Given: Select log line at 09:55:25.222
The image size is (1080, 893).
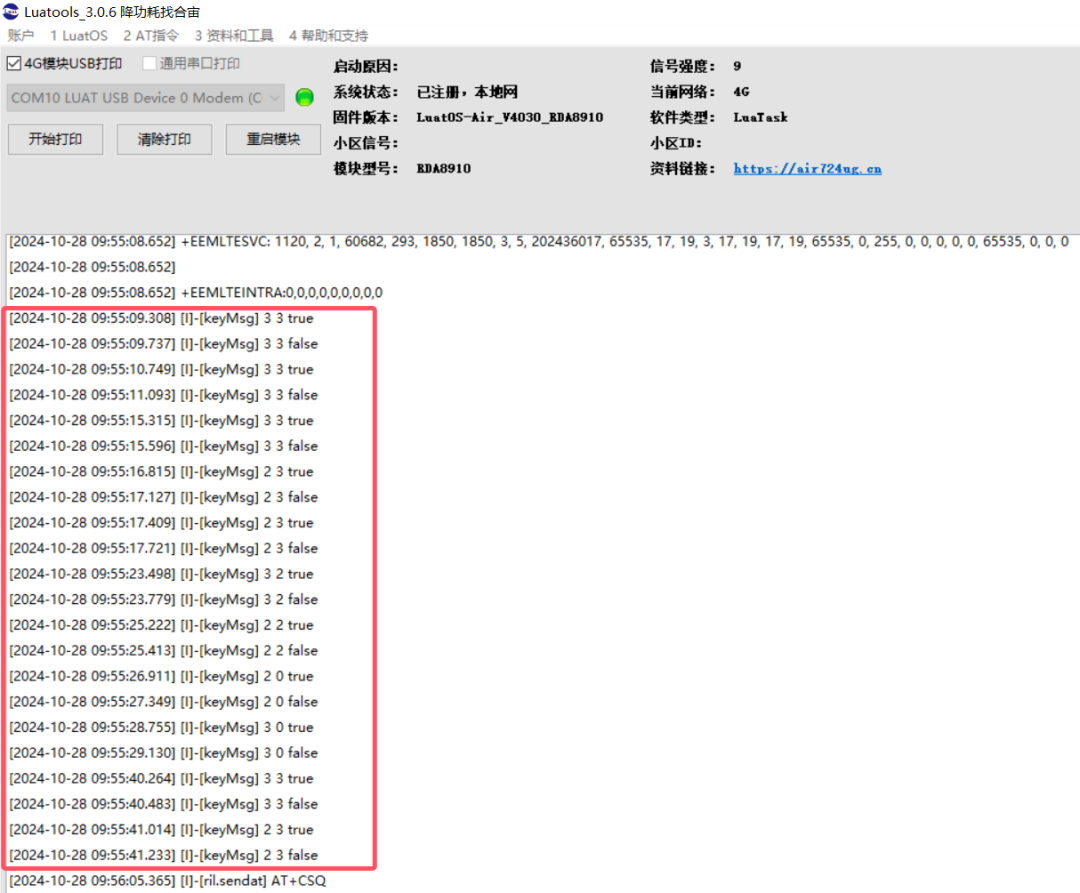Looking at the screenshot, I should pyautogui.click(x=161, y=625).
